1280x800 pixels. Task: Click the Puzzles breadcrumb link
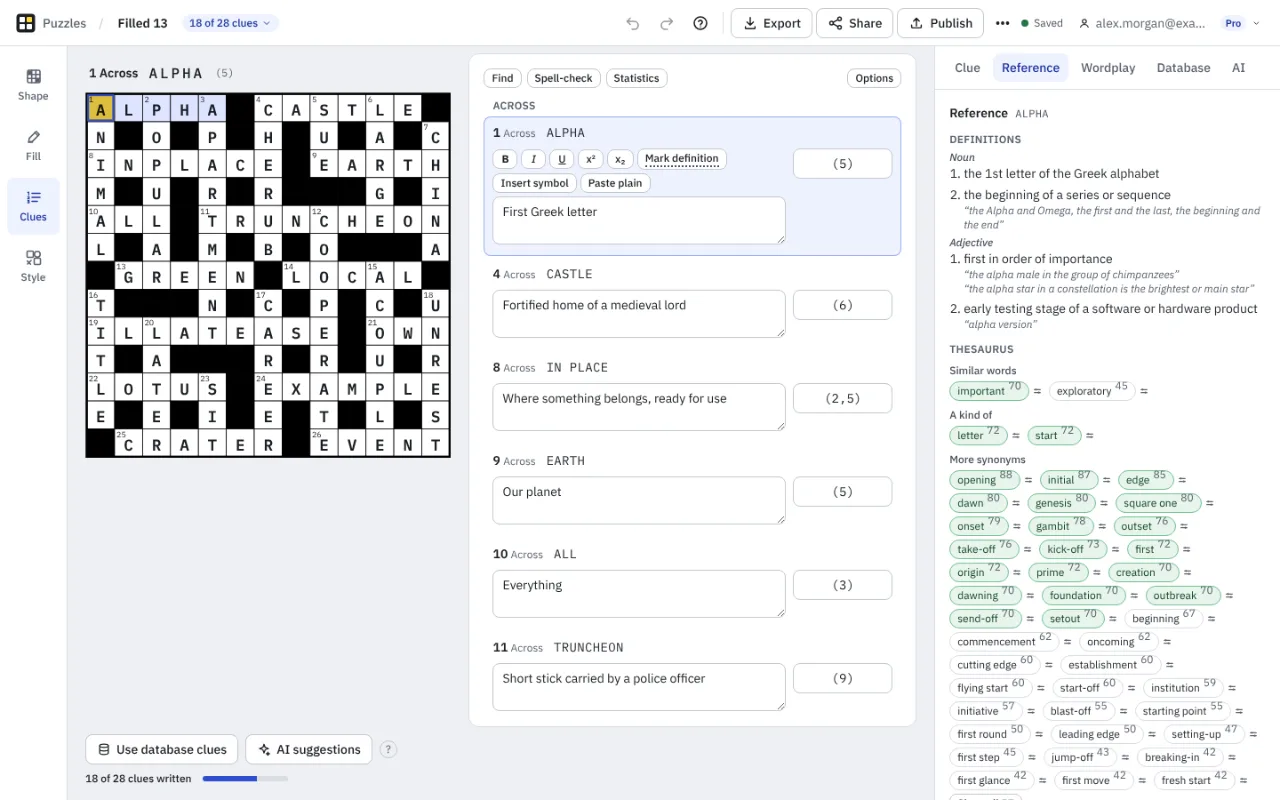64,23
